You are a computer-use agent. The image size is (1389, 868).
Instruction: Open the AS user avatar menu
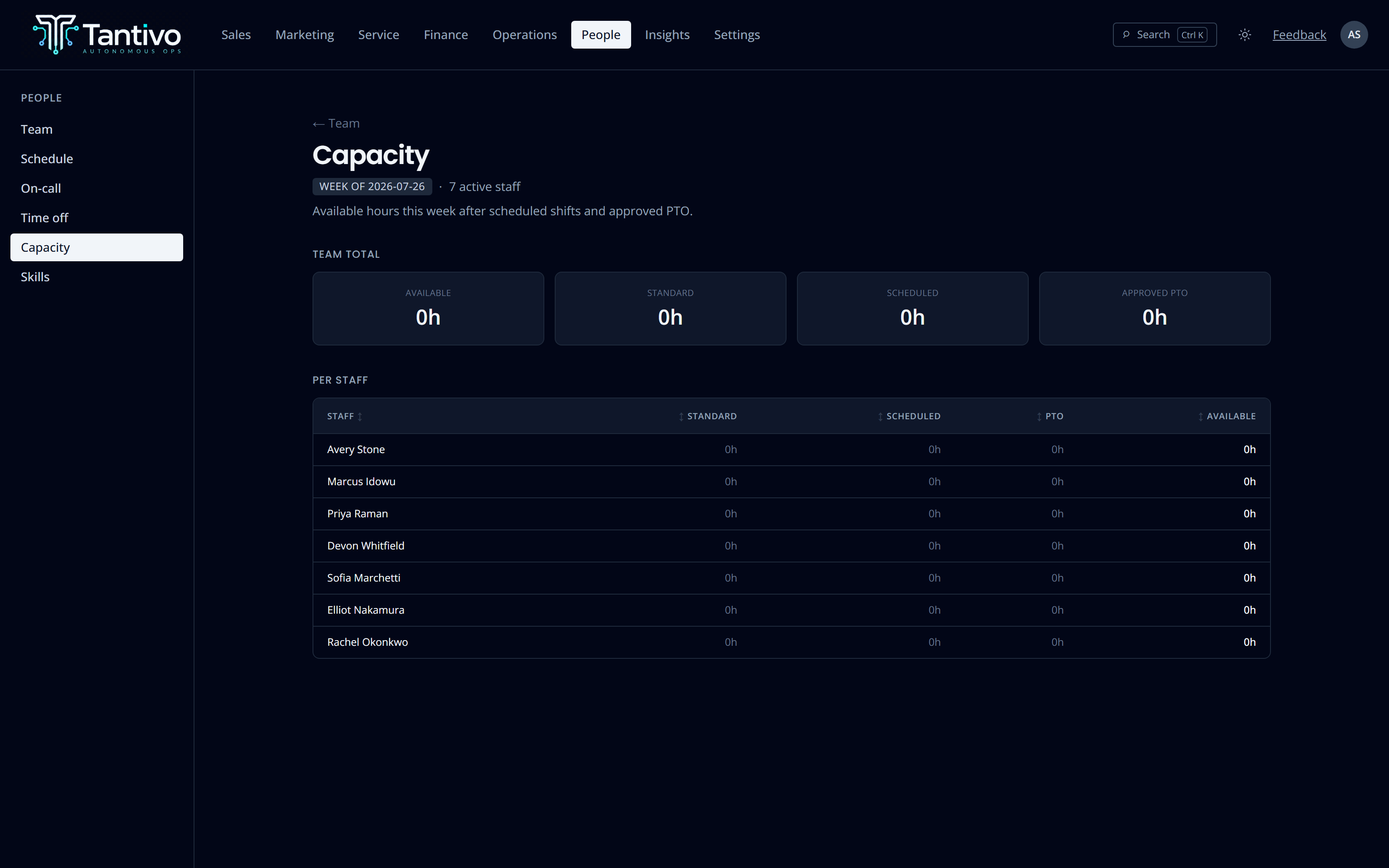tap(1353, 34)
